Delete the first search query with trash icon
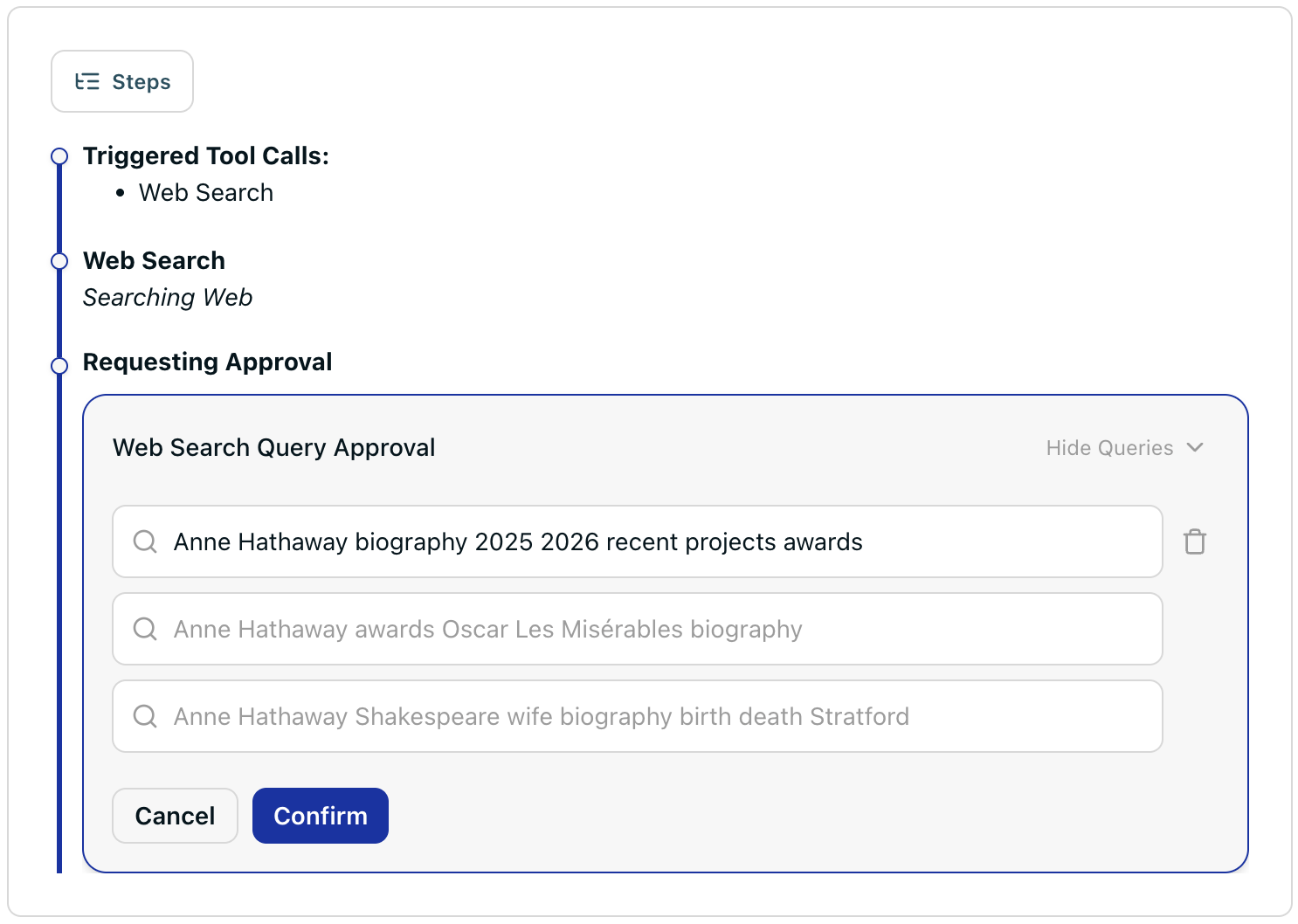The height and width of the screenshot is (924, 1298). [x=1194, y=541]
